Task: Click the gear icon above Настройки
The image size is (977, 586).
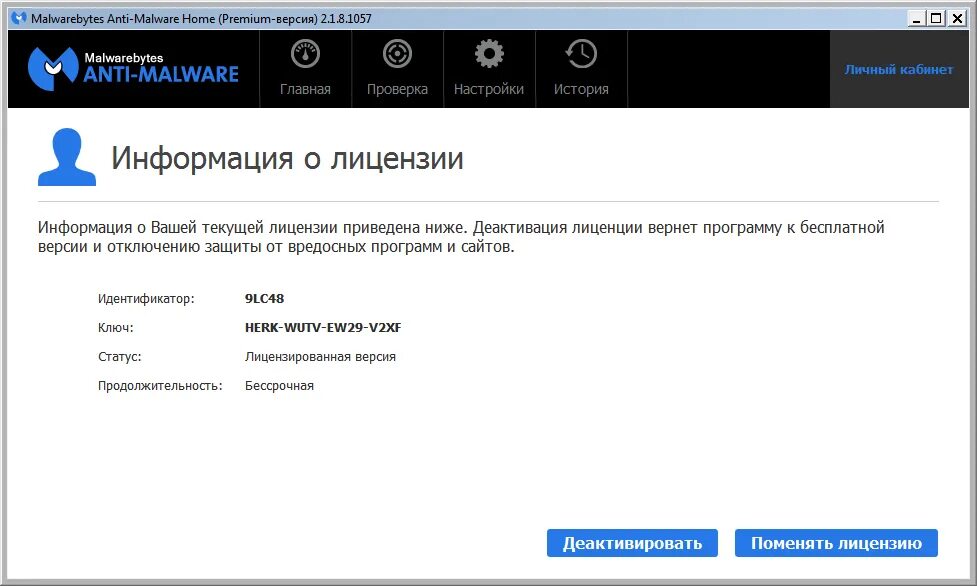Action: [x=489, y=54]
